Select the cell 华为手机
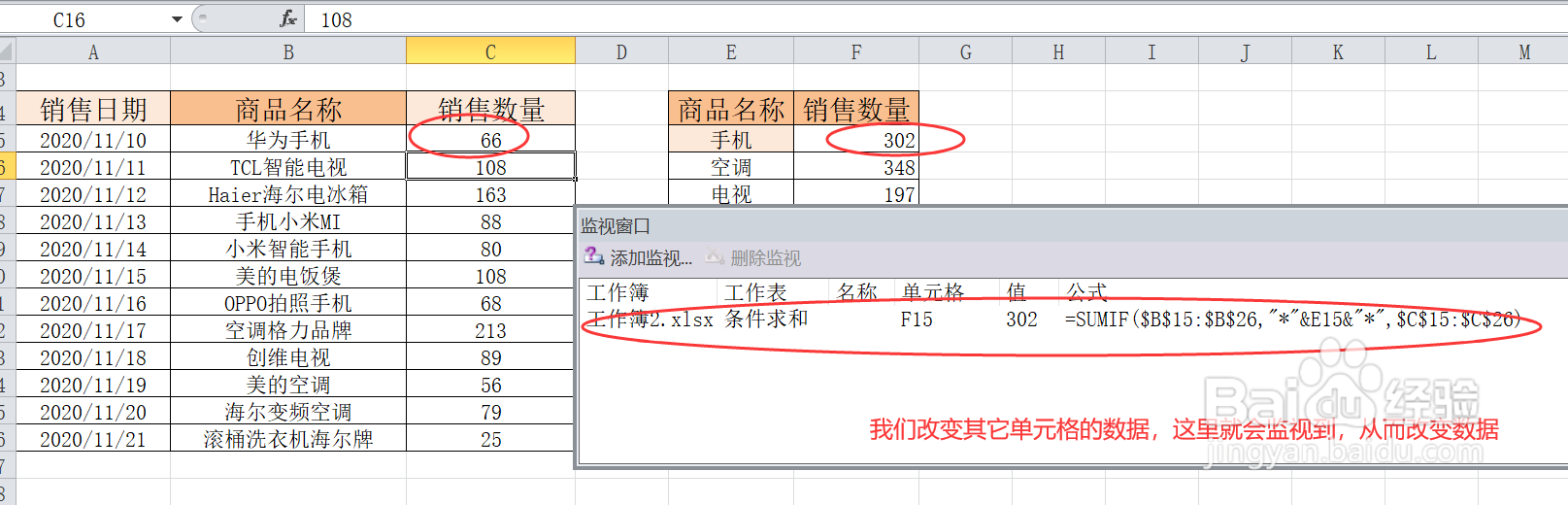1568x505 pixels. click(x=288, y=140)
